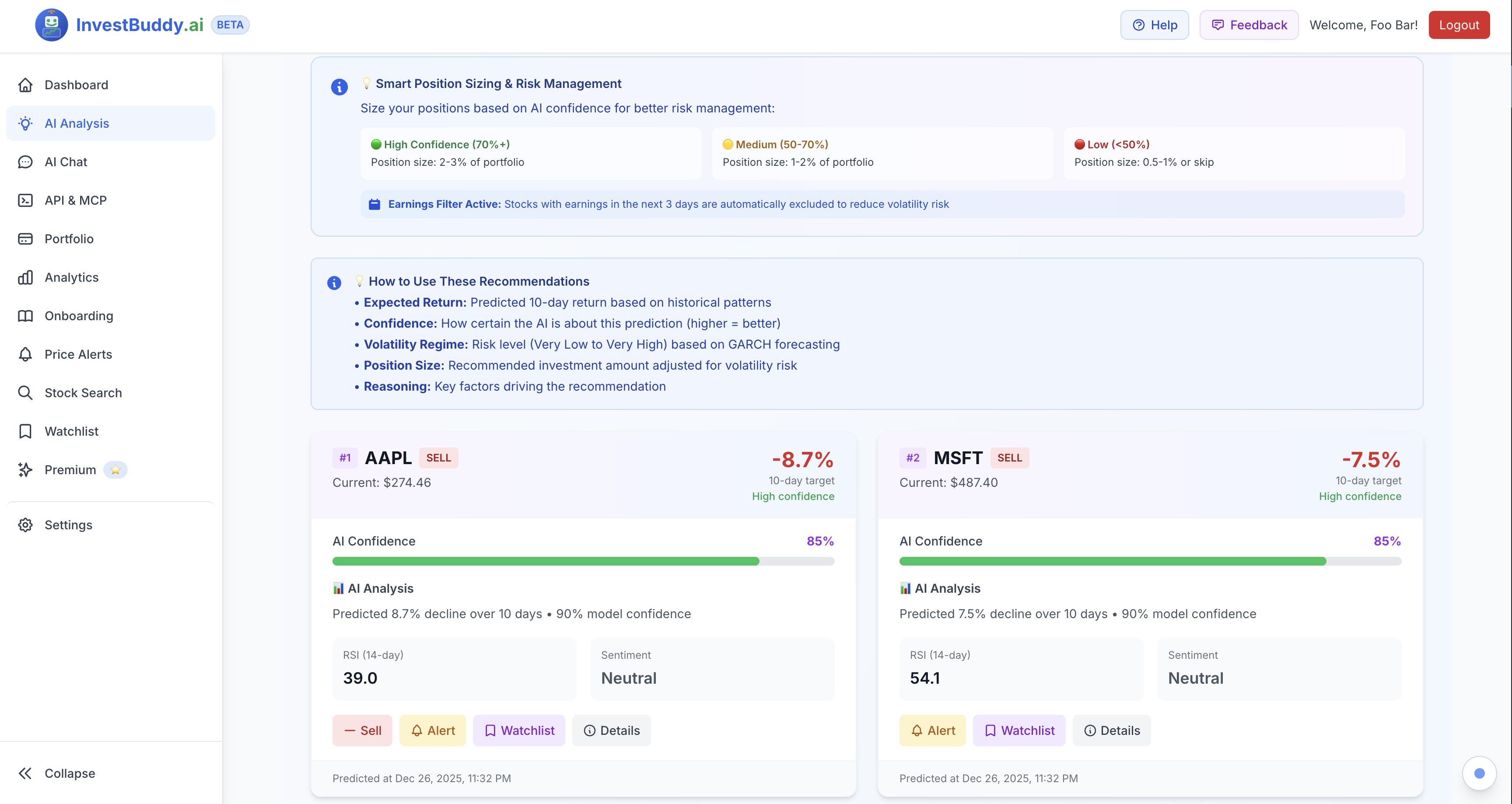View Details on the MSFT card
This screenshot has width=1512, height=804.
click(1111, 730)
